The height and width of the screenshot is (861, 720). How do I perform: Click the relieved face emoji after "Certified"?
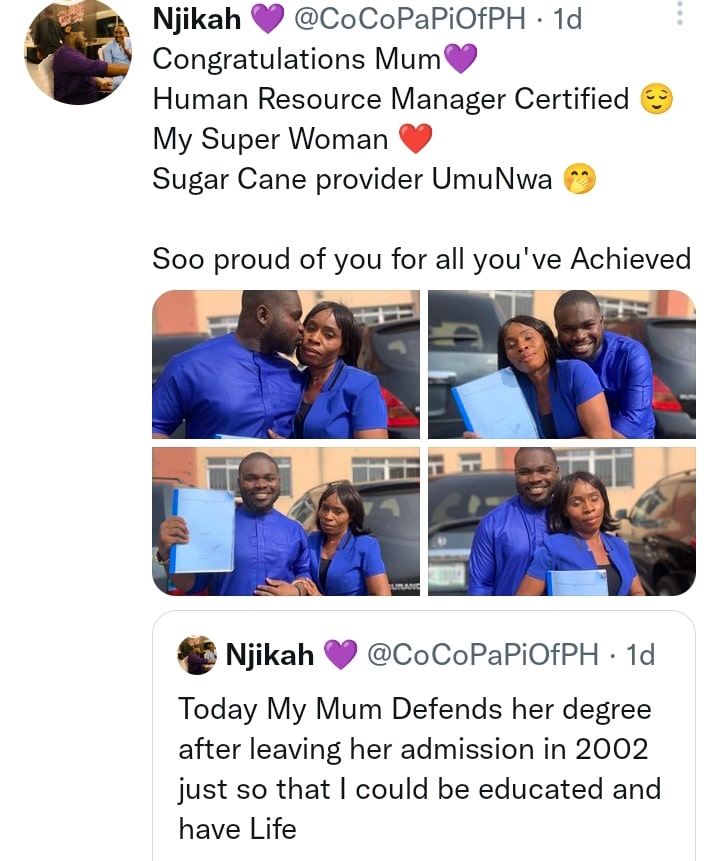[x=657, y=99]
